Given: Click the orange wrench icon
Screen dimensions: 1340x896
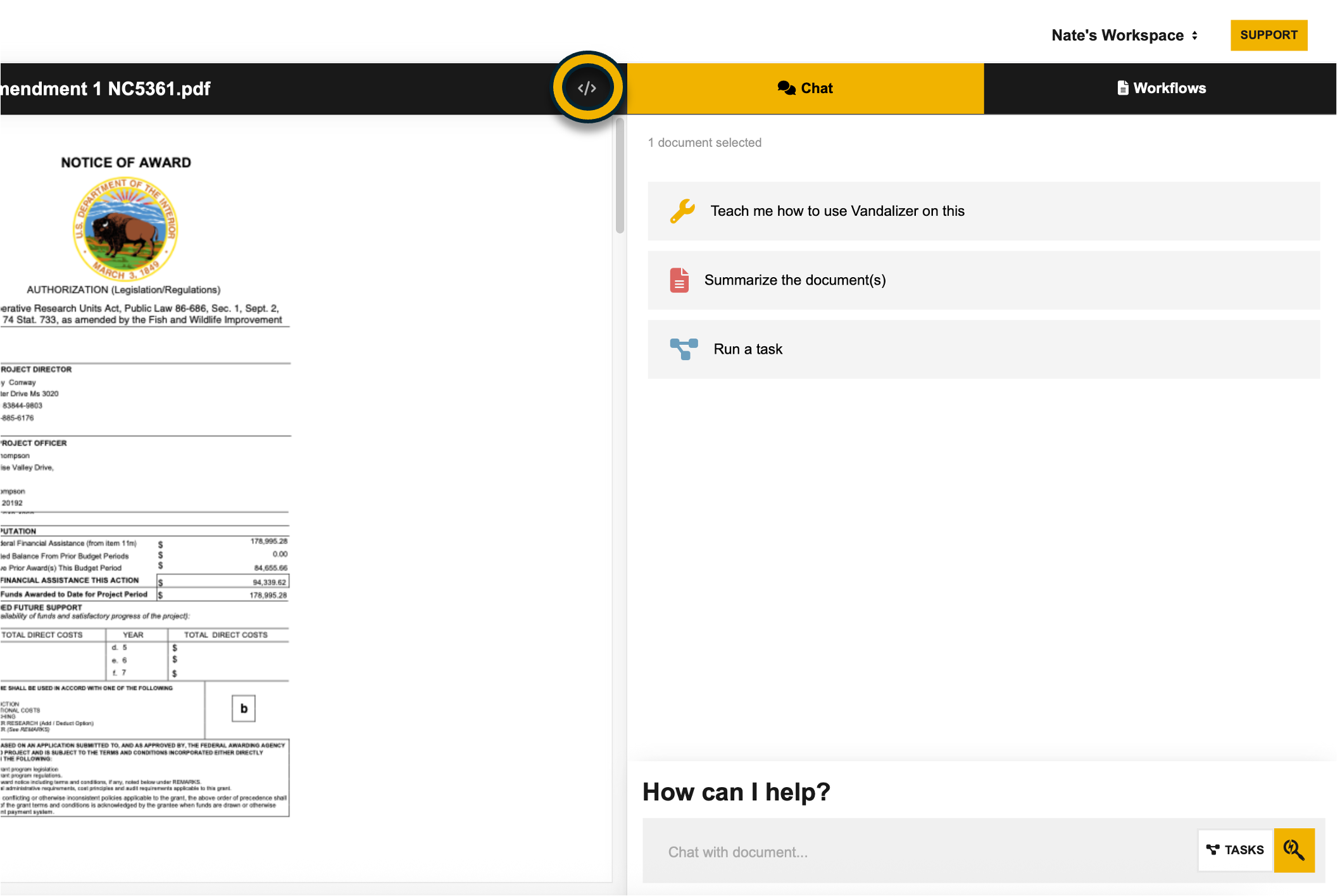Looking at the screenshot, I should tap(682, 211).
